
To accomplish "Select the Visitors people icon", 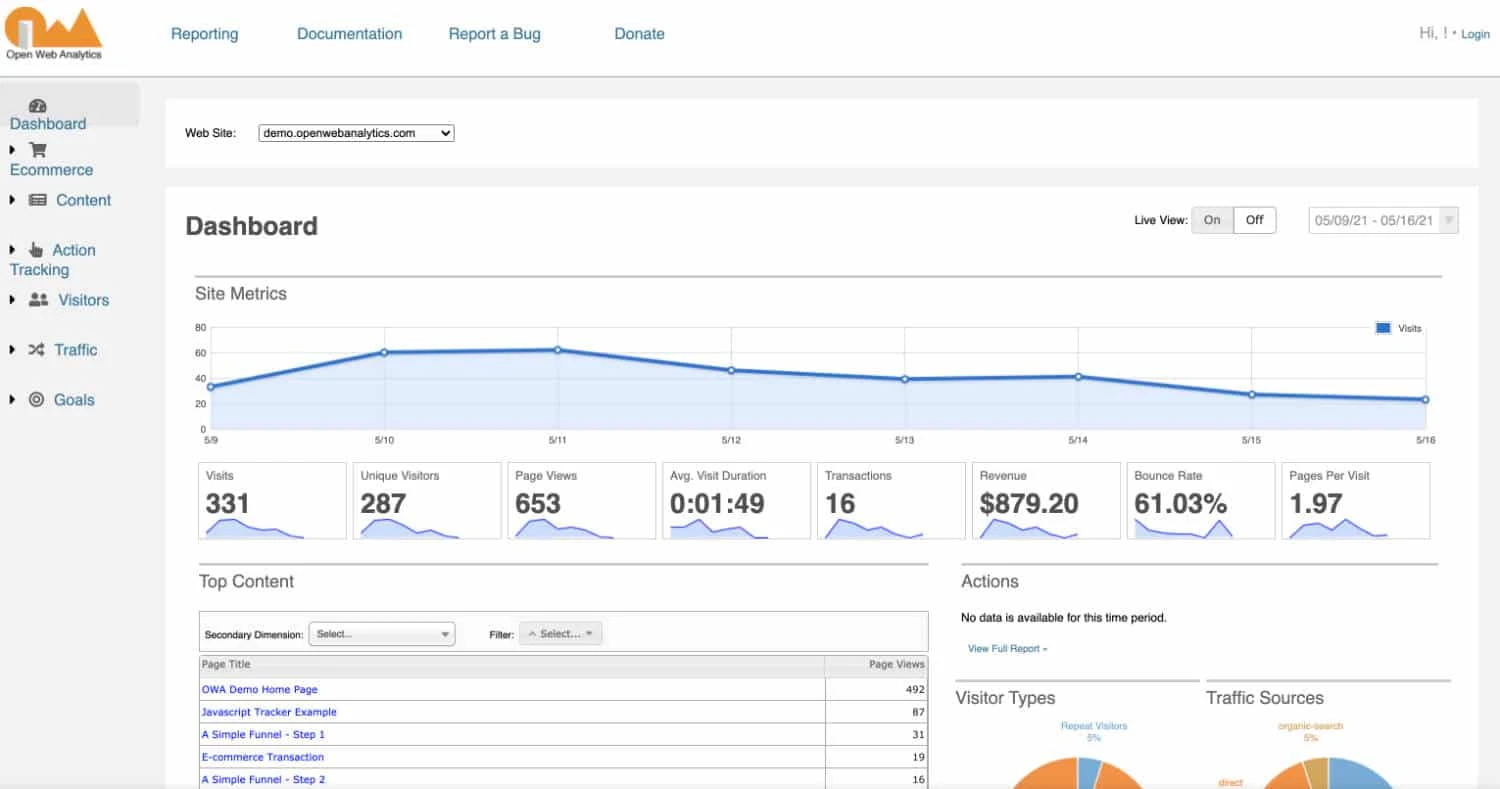I will pos(37,299).
